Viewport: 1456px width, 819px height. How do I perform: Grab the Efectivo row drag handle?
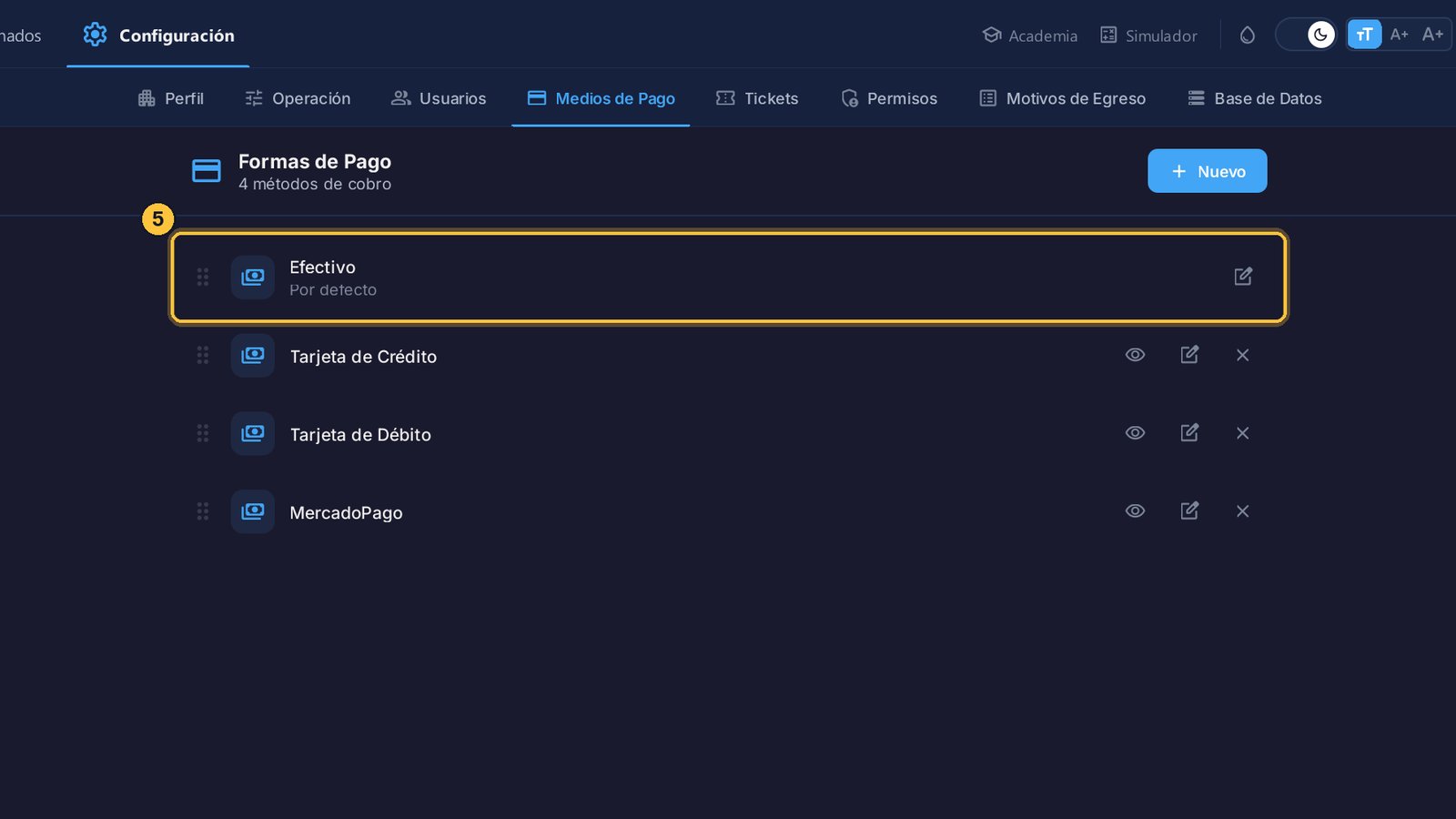[x=203, y=277]
